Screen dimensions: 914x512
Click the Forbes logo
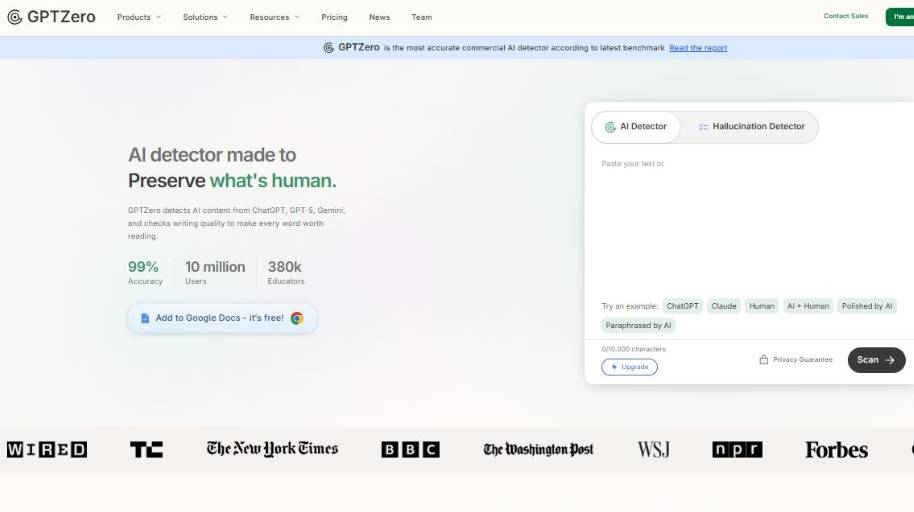click(x=836, y=450)
